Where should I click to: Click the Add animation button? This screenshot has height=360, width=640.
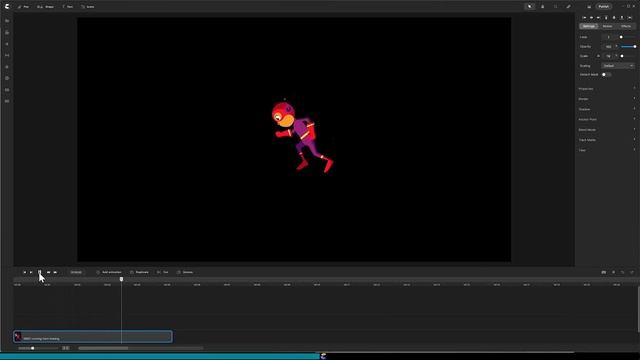(109, 272)
